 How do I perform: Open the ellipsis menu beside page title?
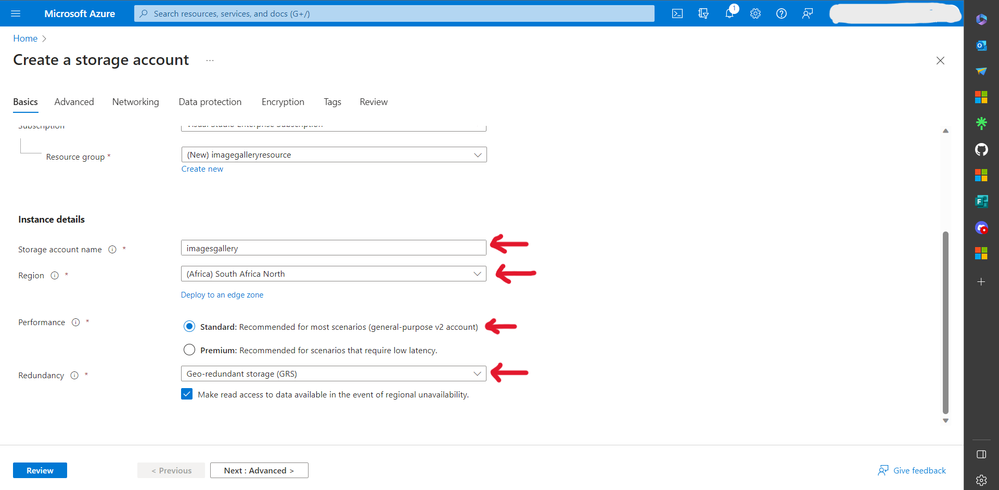tap(210, 61)
